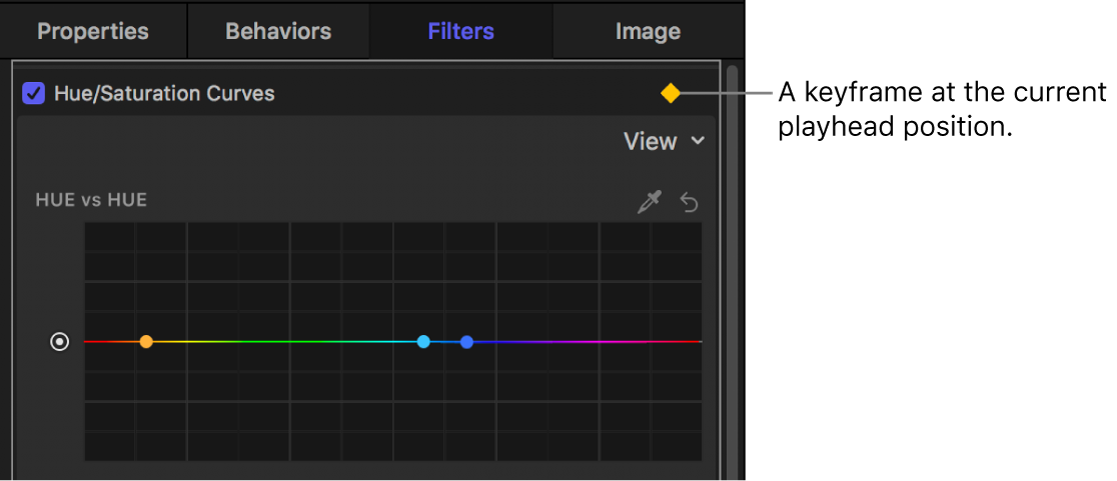Go to the Image tab
This screenshot has width=1117, height=481.
click(648, 31)
